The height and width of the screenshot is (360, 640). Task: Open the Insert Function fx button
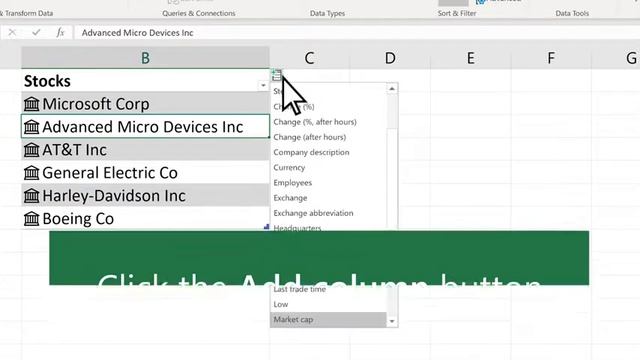60,32
